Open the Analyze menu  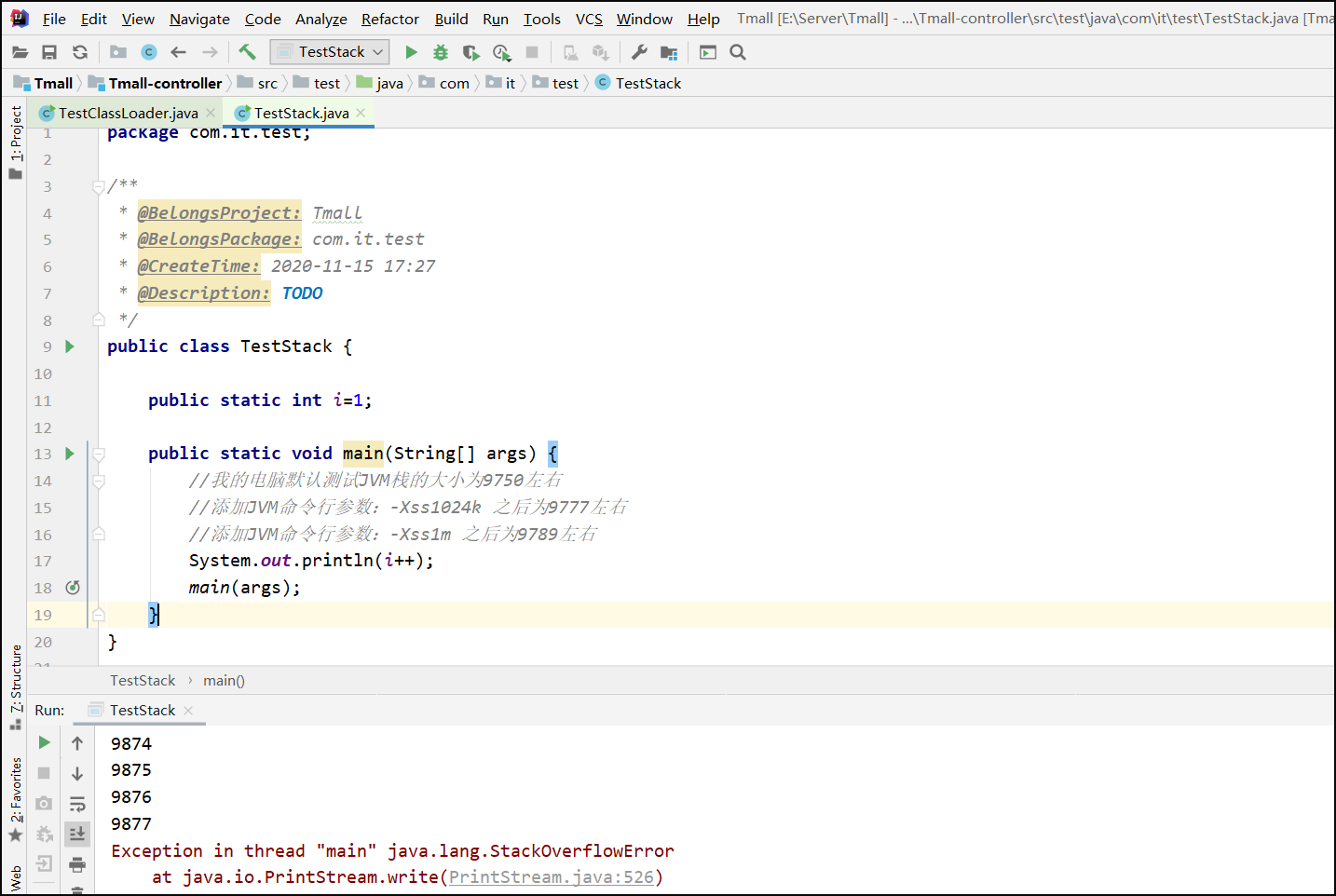pos(321,19)
